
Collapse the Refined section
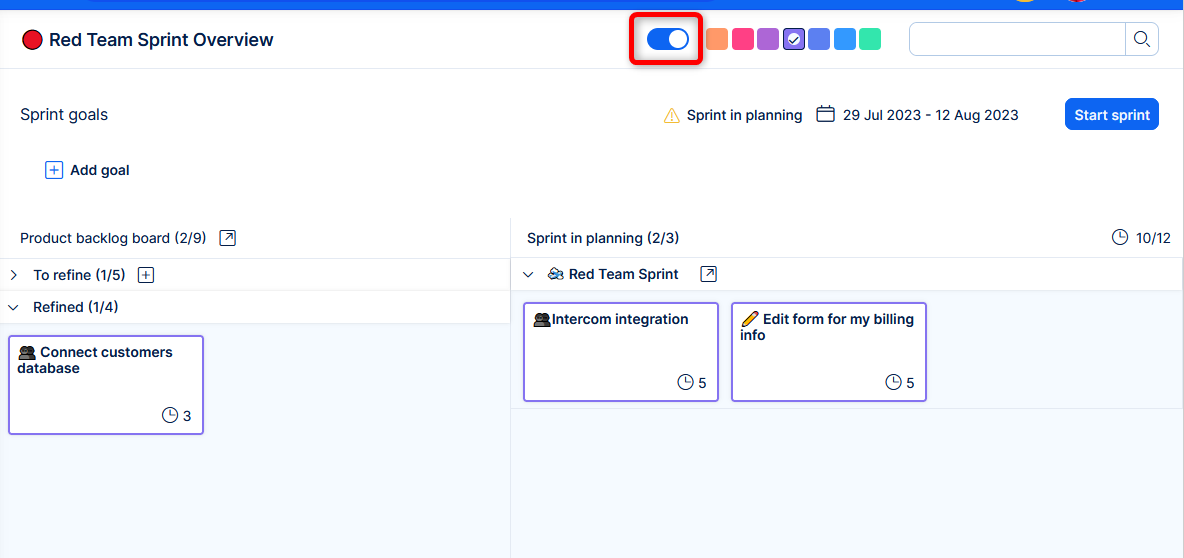click(x=14, y=307)
